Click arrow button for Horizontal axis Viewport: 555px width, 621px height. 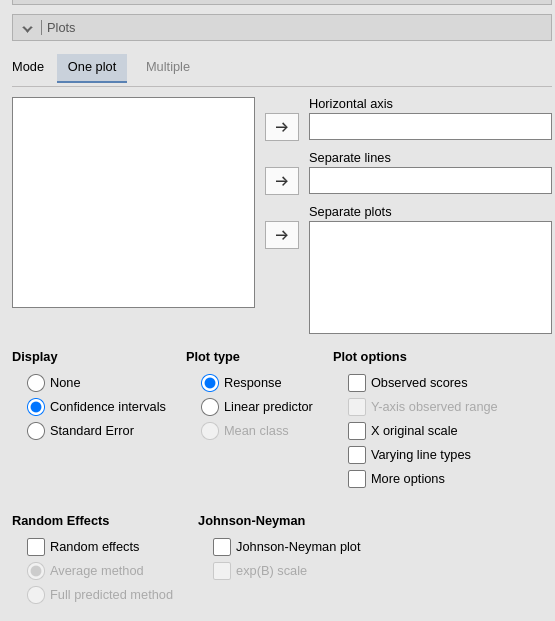point(282,127)
